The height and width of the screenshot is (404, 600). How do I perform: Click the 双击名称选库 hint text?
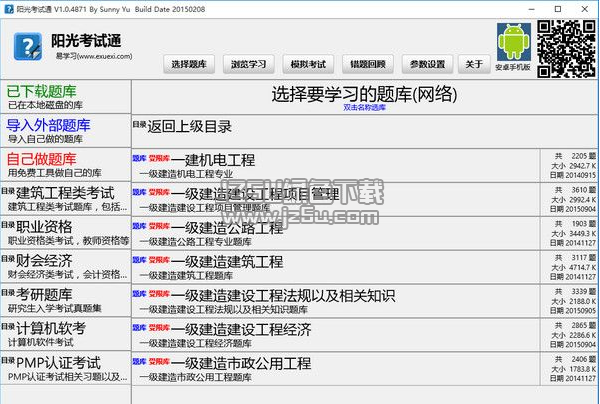364,108
